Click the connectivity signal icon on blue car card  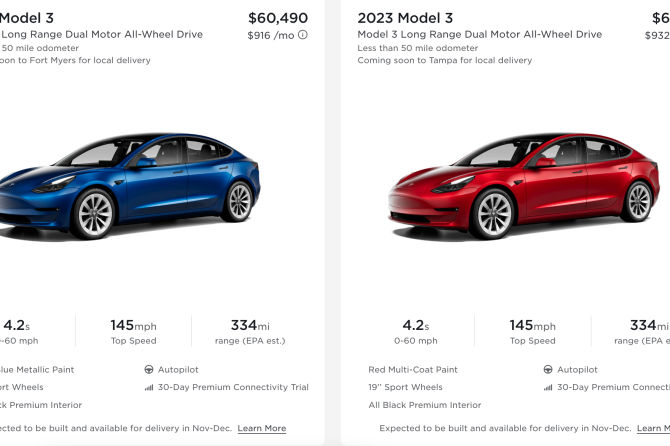149,387
